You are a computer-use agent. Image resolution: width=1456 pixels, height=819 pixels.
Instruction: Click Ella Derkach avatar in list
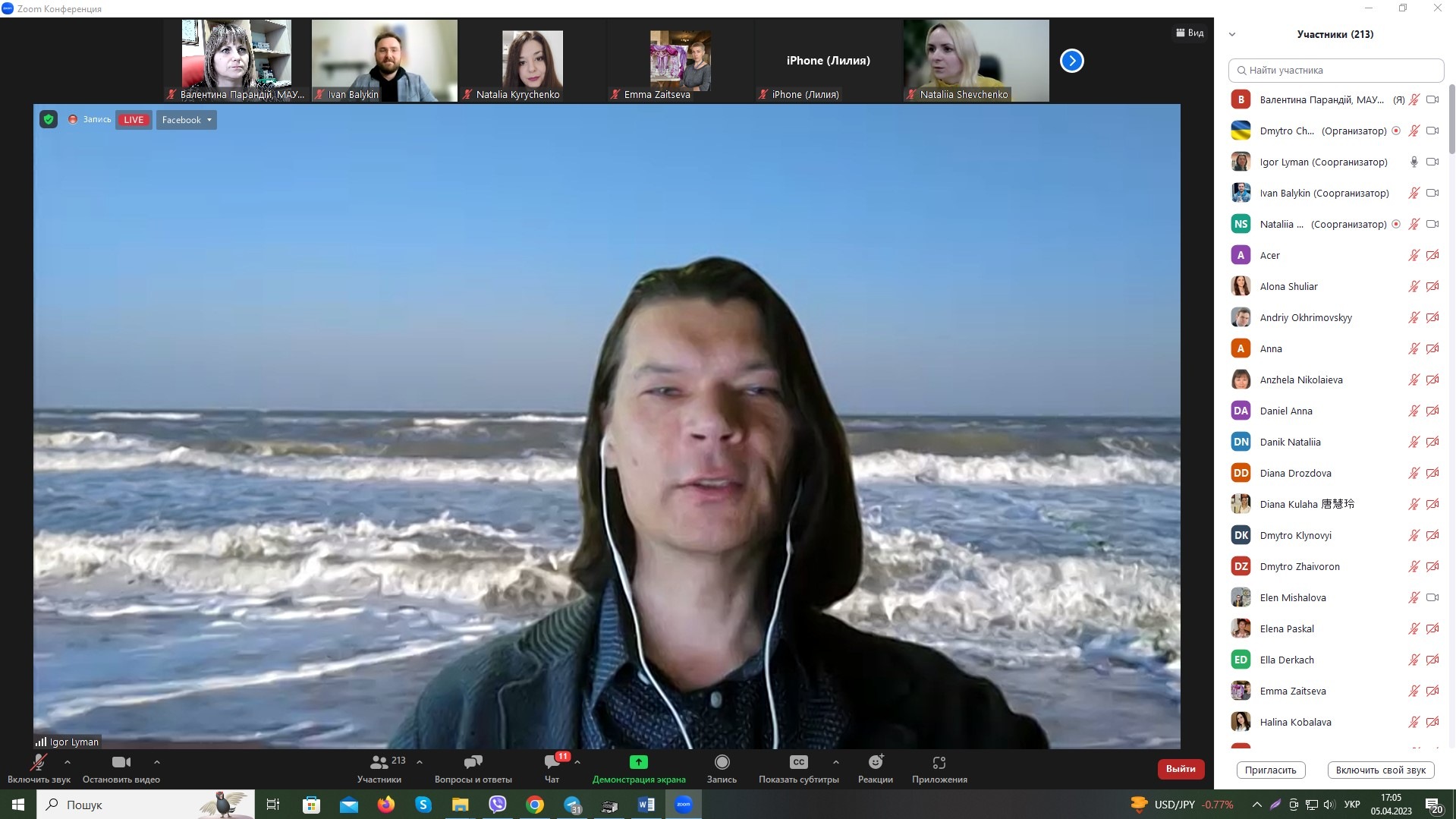[x=1241, y=660]
